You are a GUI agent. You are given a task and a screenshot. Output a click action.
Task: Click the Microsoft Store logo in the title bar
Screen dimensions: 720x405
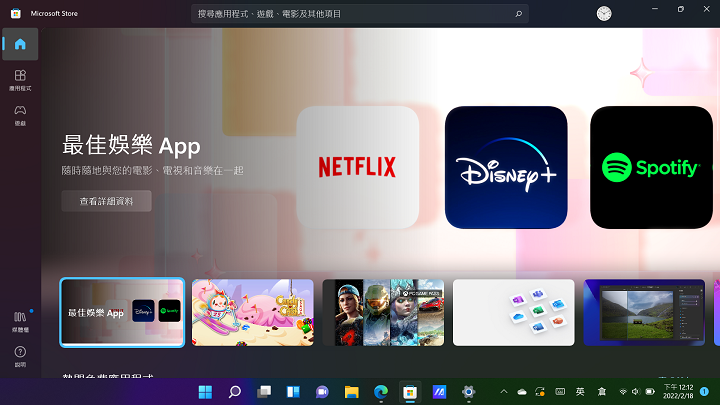16,13
